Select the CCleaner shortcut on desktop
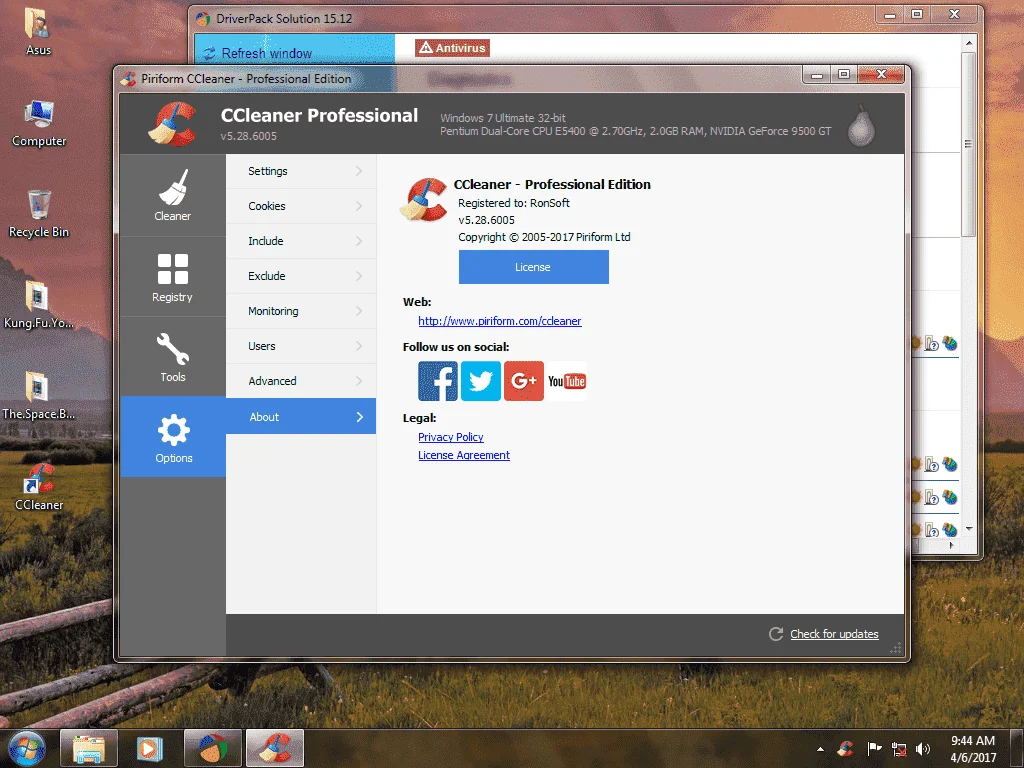The height and width of the screenshot is (768, 1024). [39, 487]
